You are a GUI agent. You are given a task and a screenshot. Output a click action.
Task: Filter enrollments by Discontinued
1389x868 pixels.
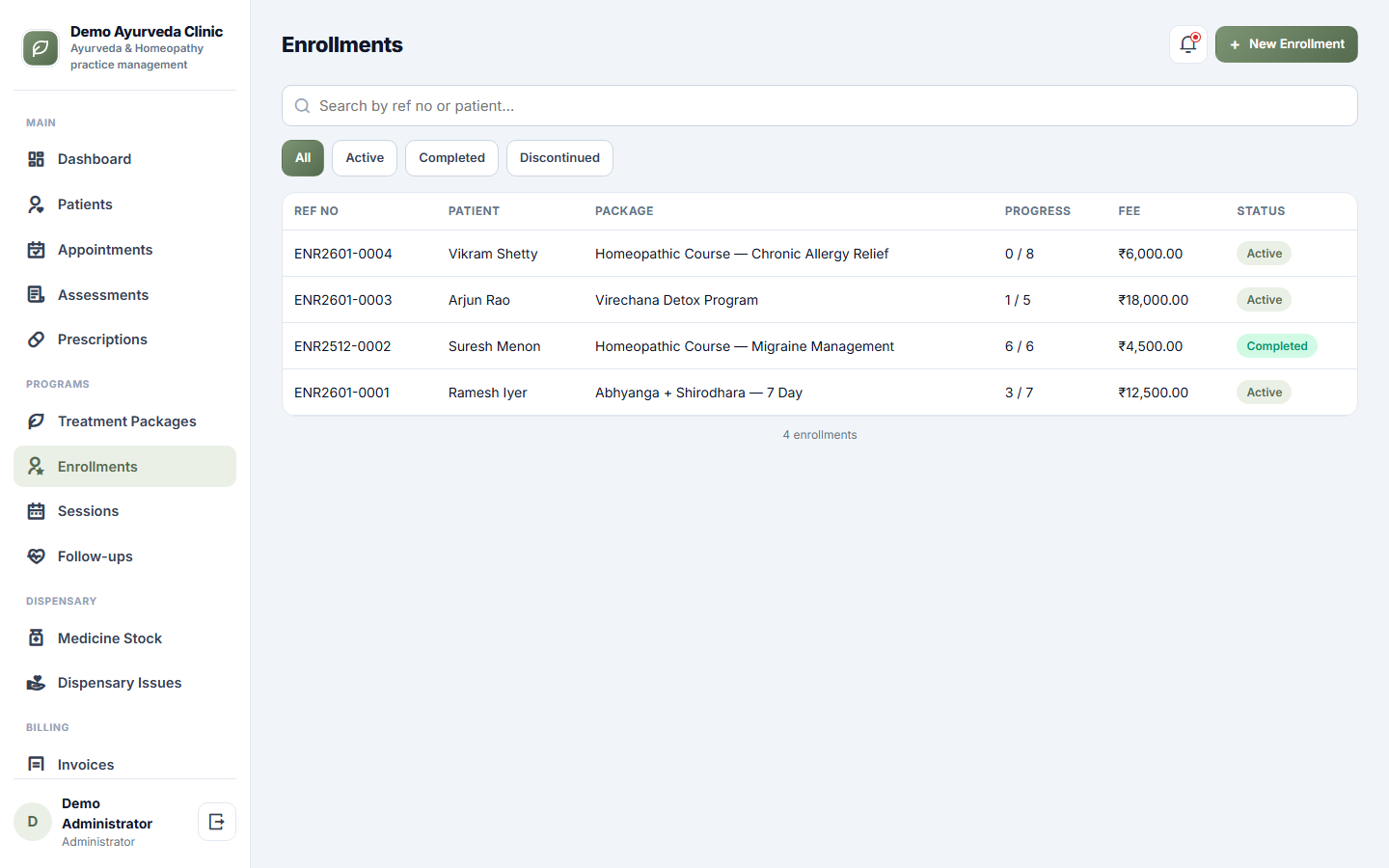coord(559,158)
